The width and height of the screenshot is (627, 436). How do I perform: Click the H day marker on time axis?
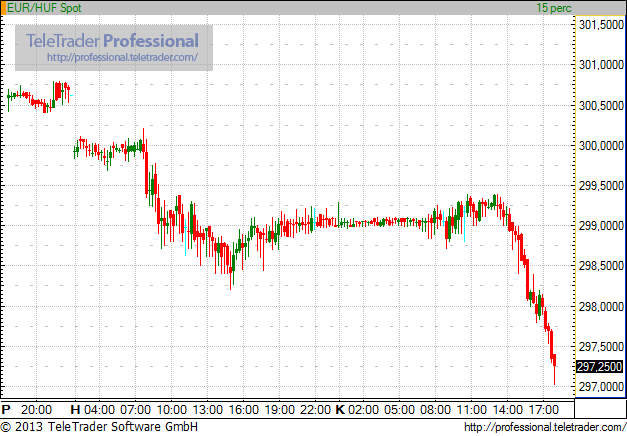76,410
